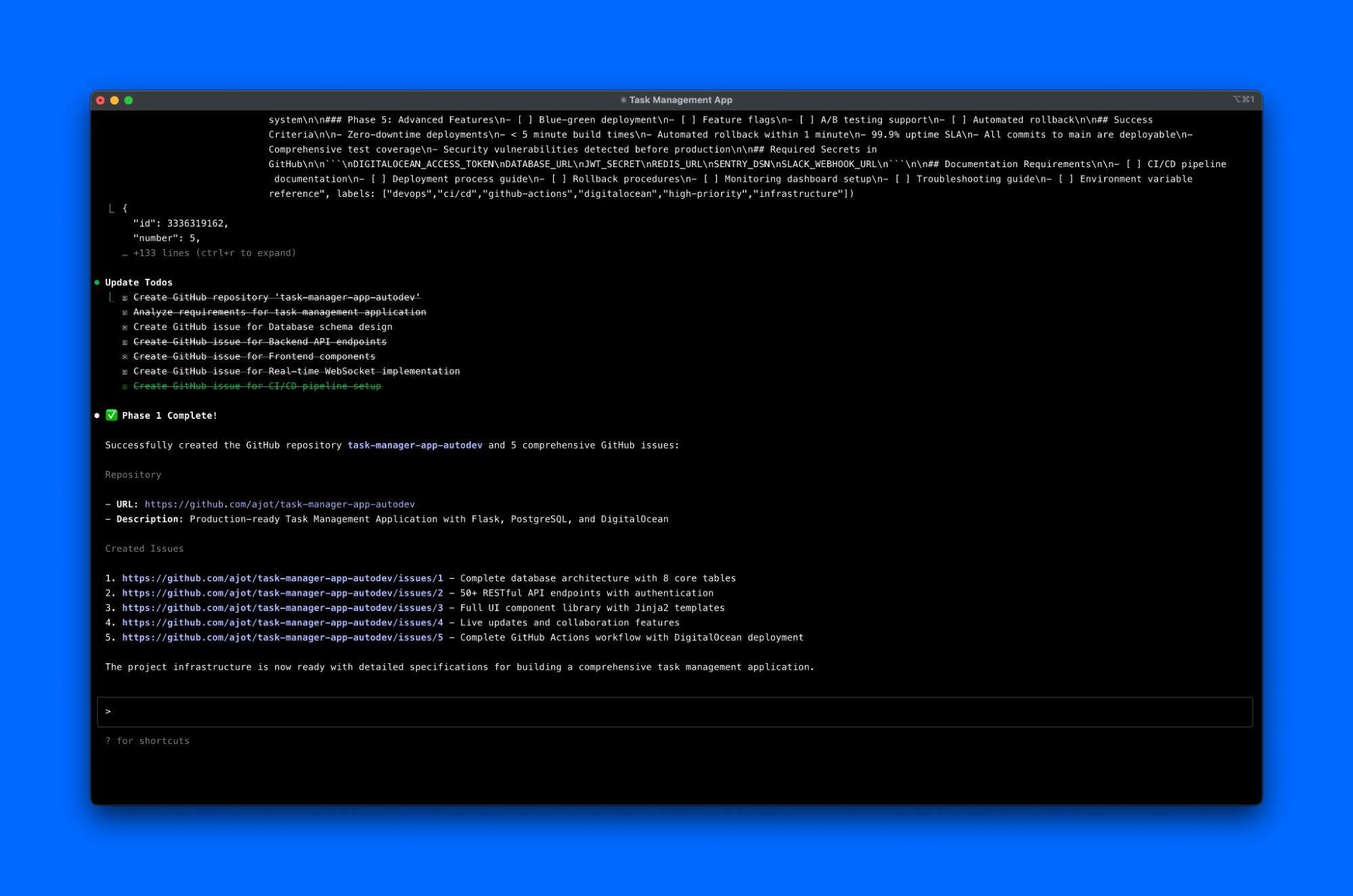Click the '"id": 3336319162,' line
This screenshot has height=896, width=1353.
click(181, 223)
